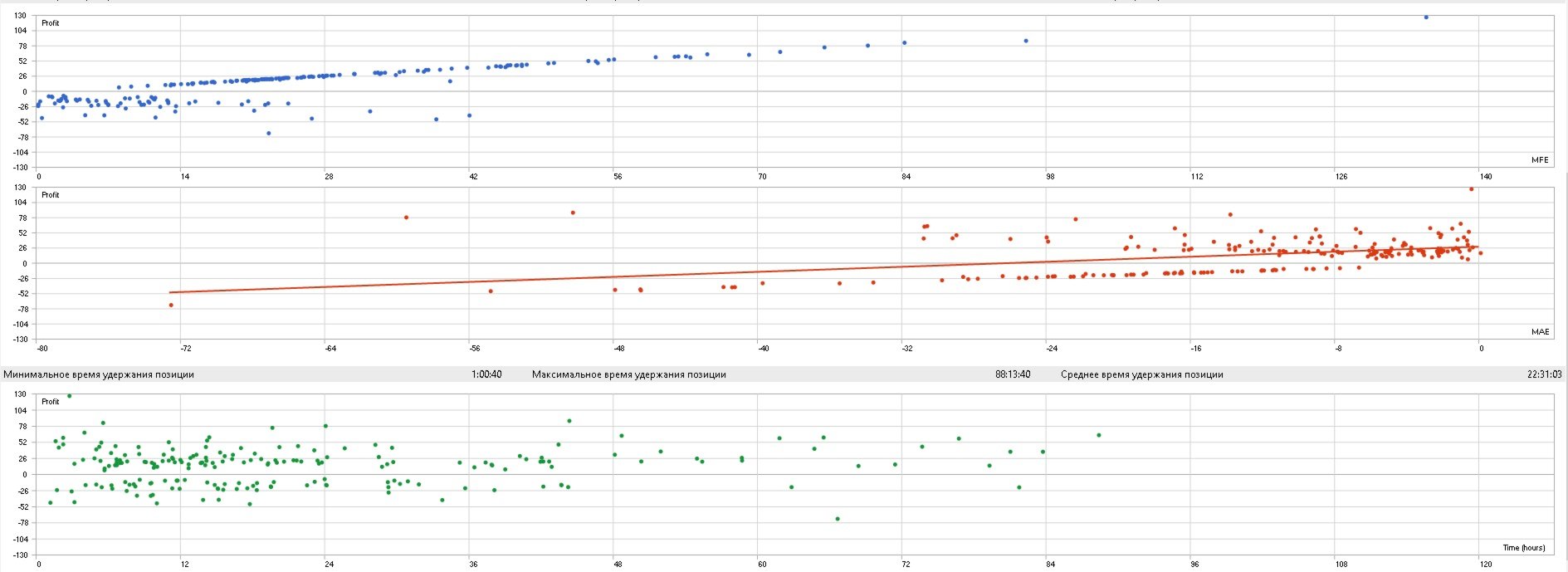Click the 140 tick label on MFE axis
Viewport: 1568px width, 572px height.
(x=1486, y=177)
